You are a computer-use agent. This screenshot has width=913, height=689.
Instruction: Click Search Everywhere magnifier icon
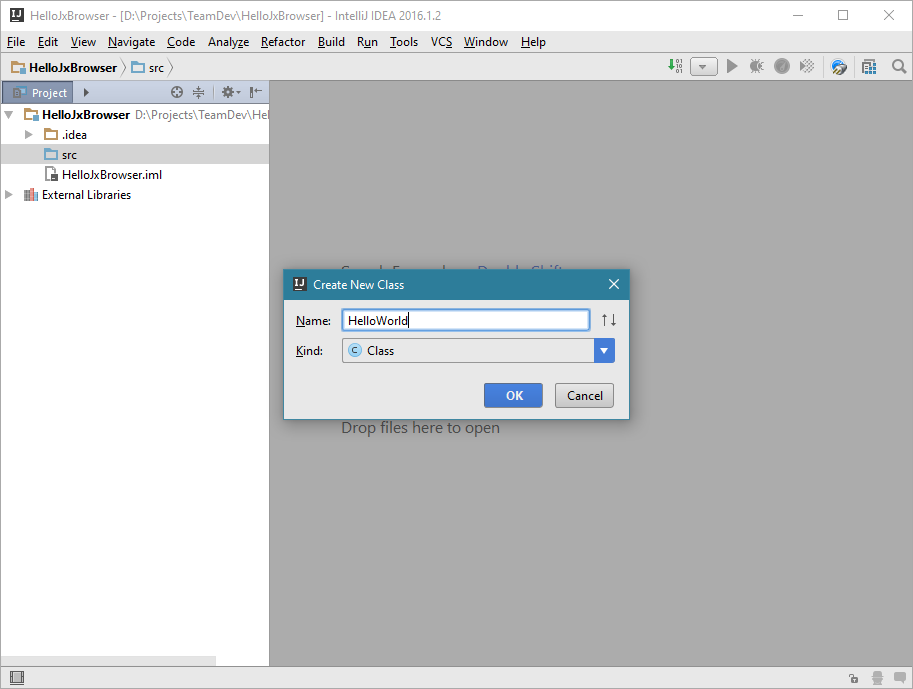point(899,66)
